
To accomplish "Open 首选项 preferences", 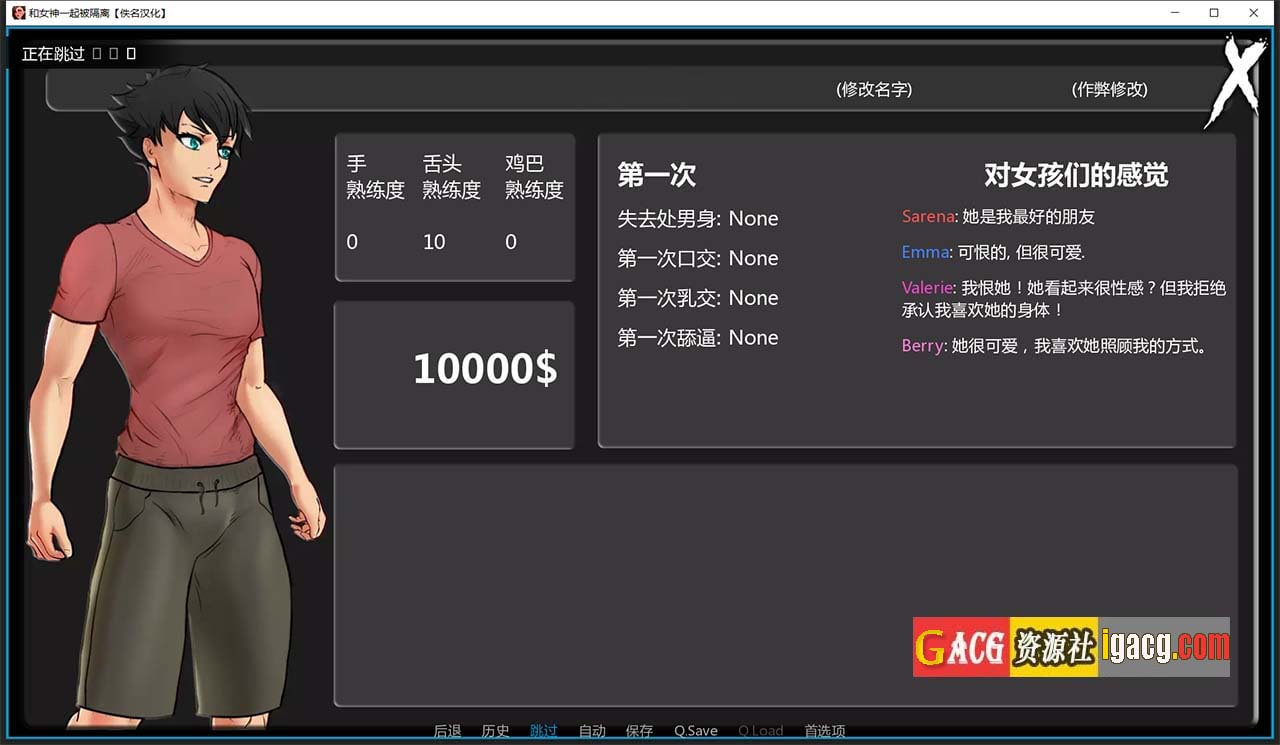I will tap(825, 731).
